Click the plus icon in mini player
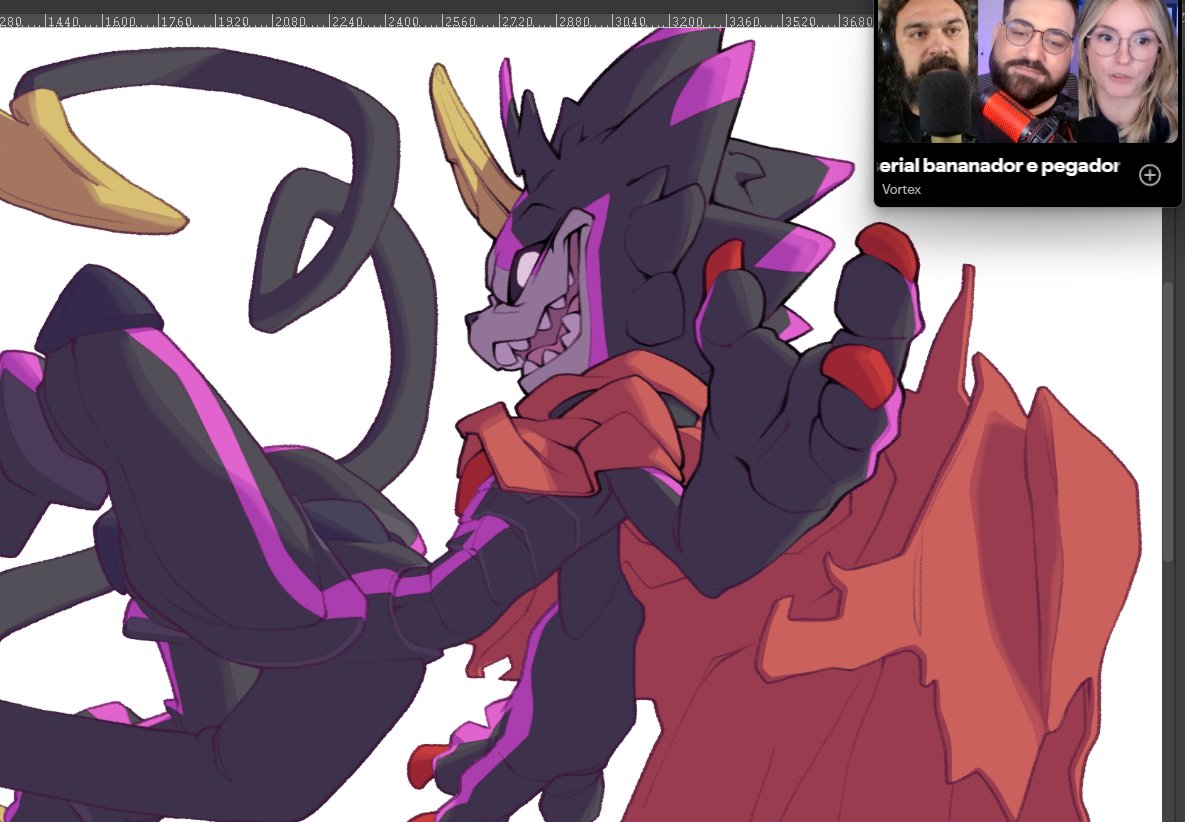This screenshot has width=1185, height=822. click(x=1149, y=175)
